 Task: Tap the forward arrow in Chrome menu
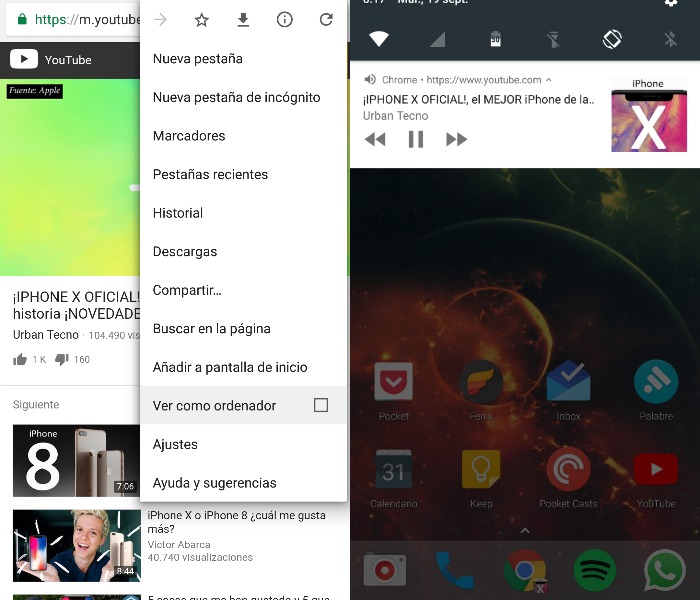point(160,20)
